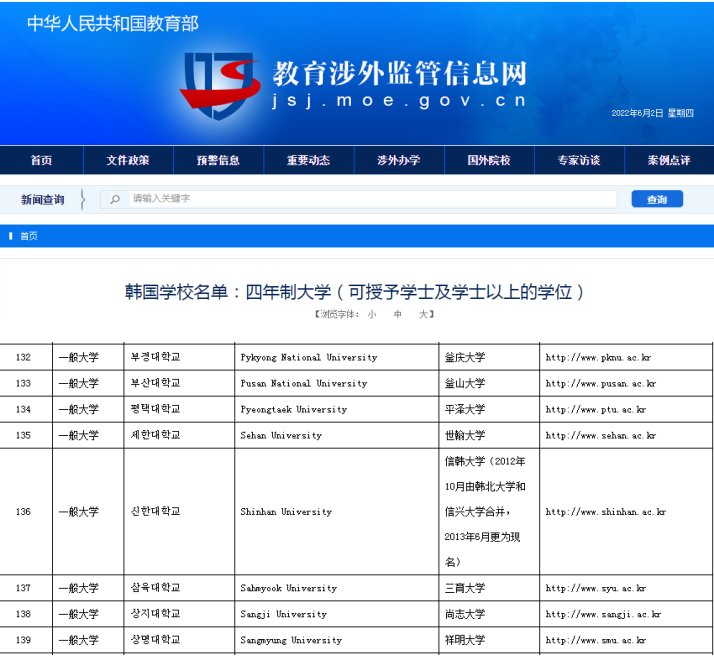Click the 中华人民共和国教育部 header text

point(112,24)
